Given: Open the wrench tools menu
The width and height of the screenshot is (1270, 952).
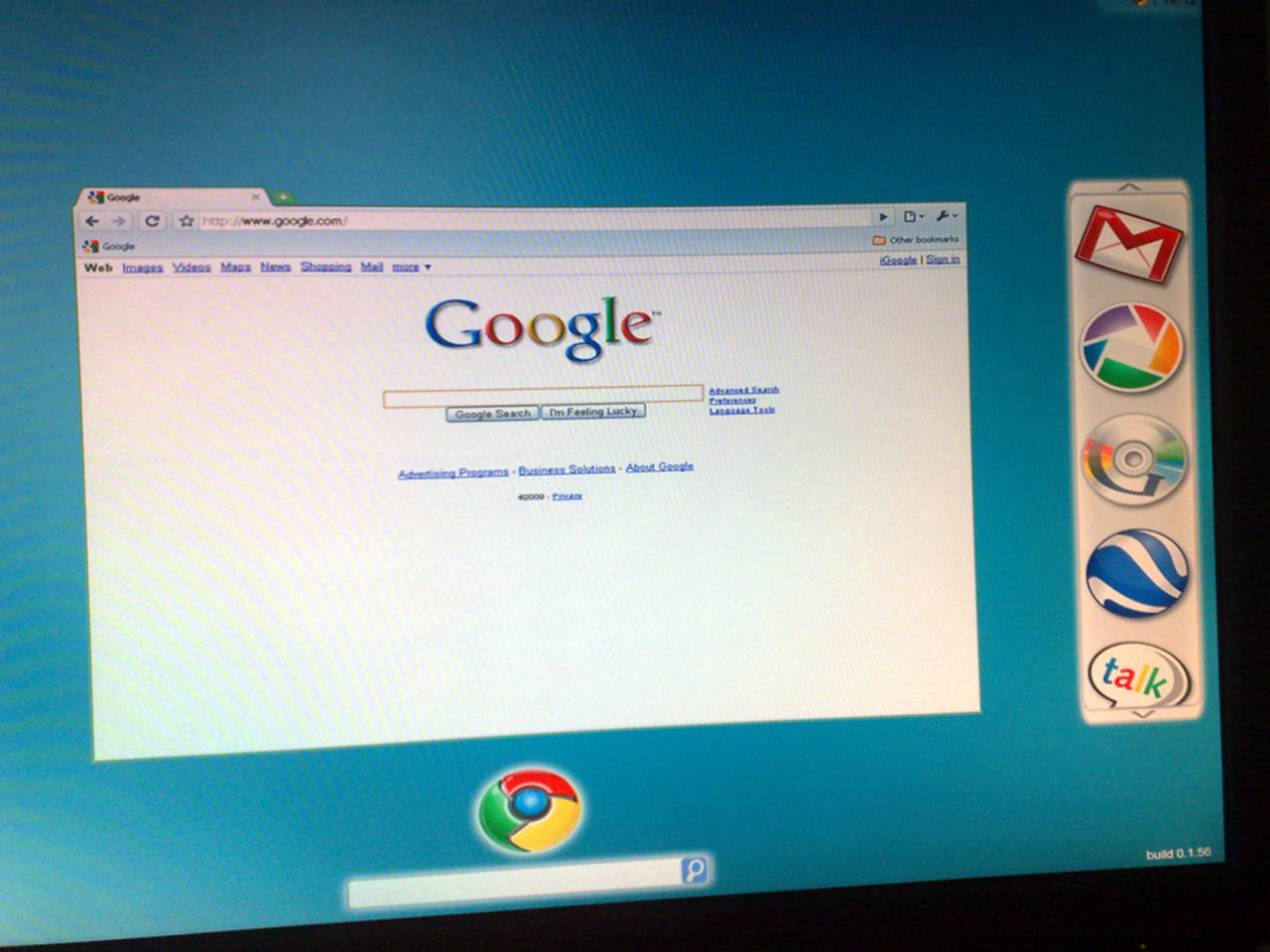Looking at the screenshot, I should [947, 215].
